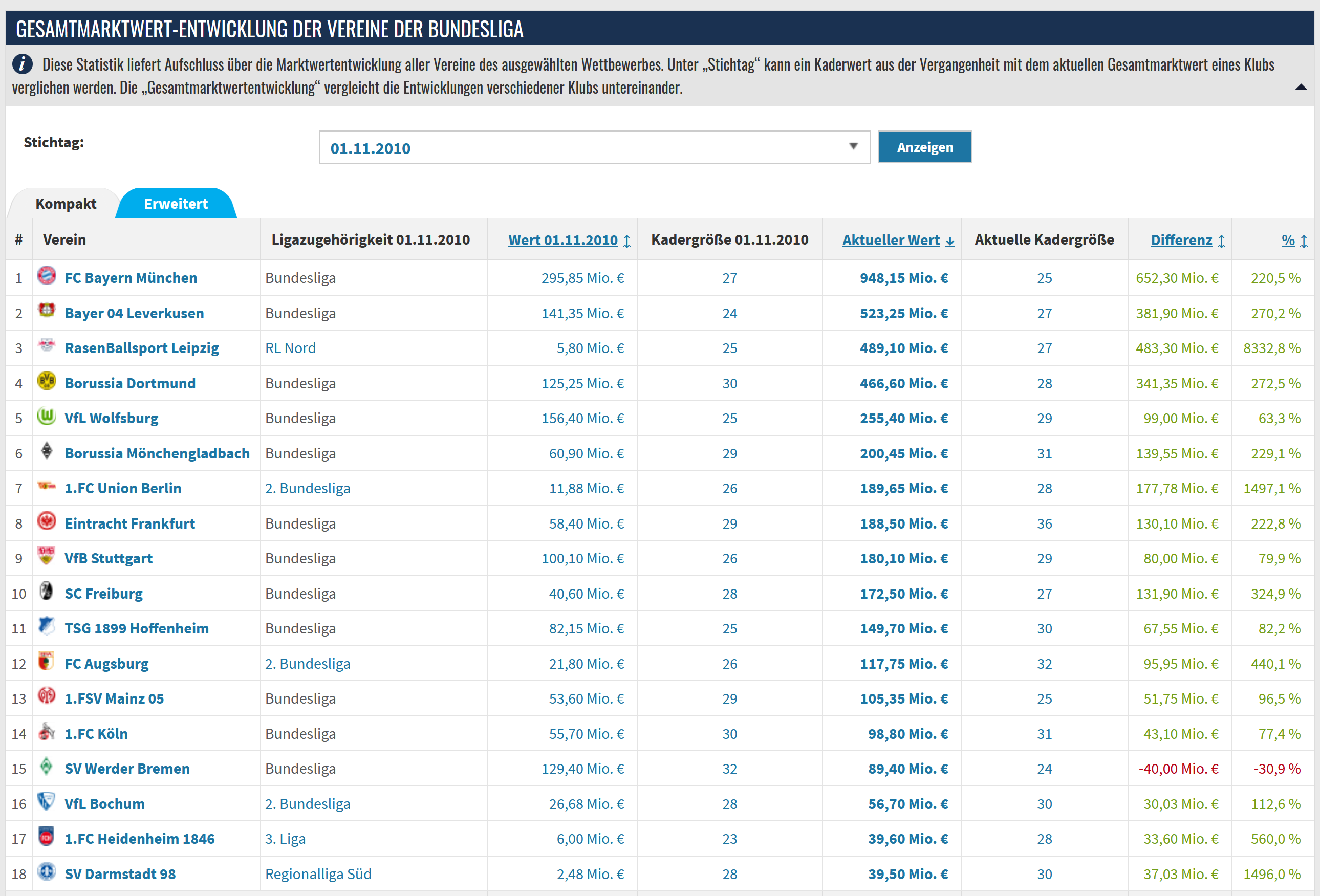
Task: Open the Eintracht Frankfurt club link
Action: tap(130, 523)
